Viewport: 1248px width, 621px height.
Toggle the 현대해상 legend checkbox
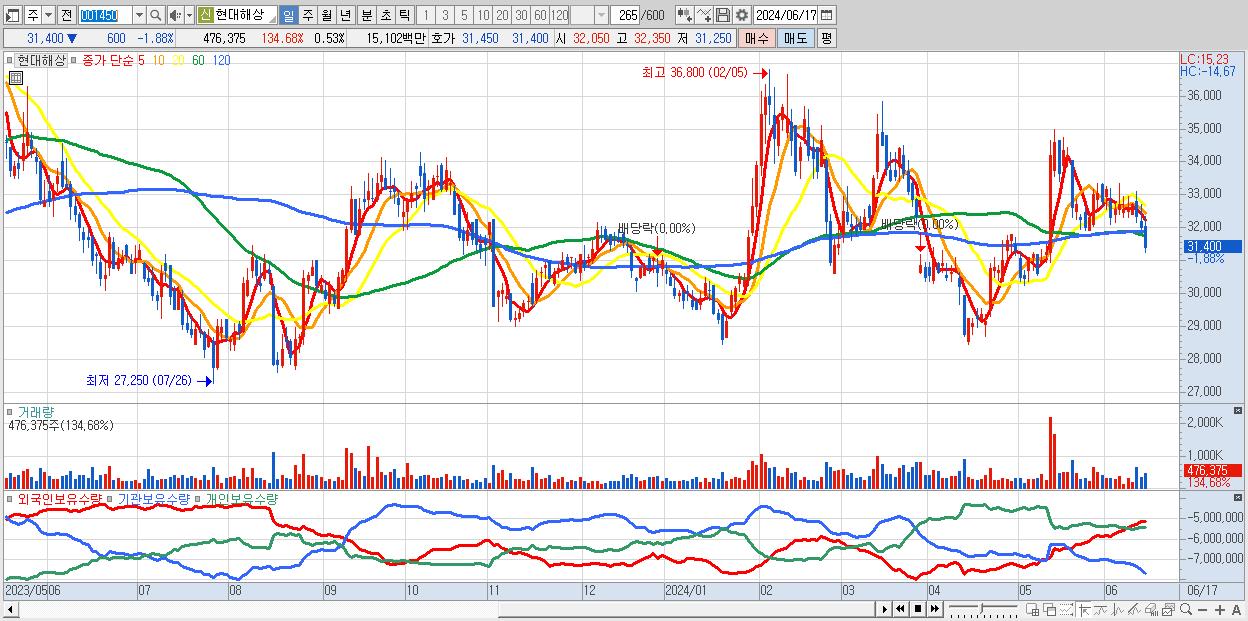(x=9, y=60)
